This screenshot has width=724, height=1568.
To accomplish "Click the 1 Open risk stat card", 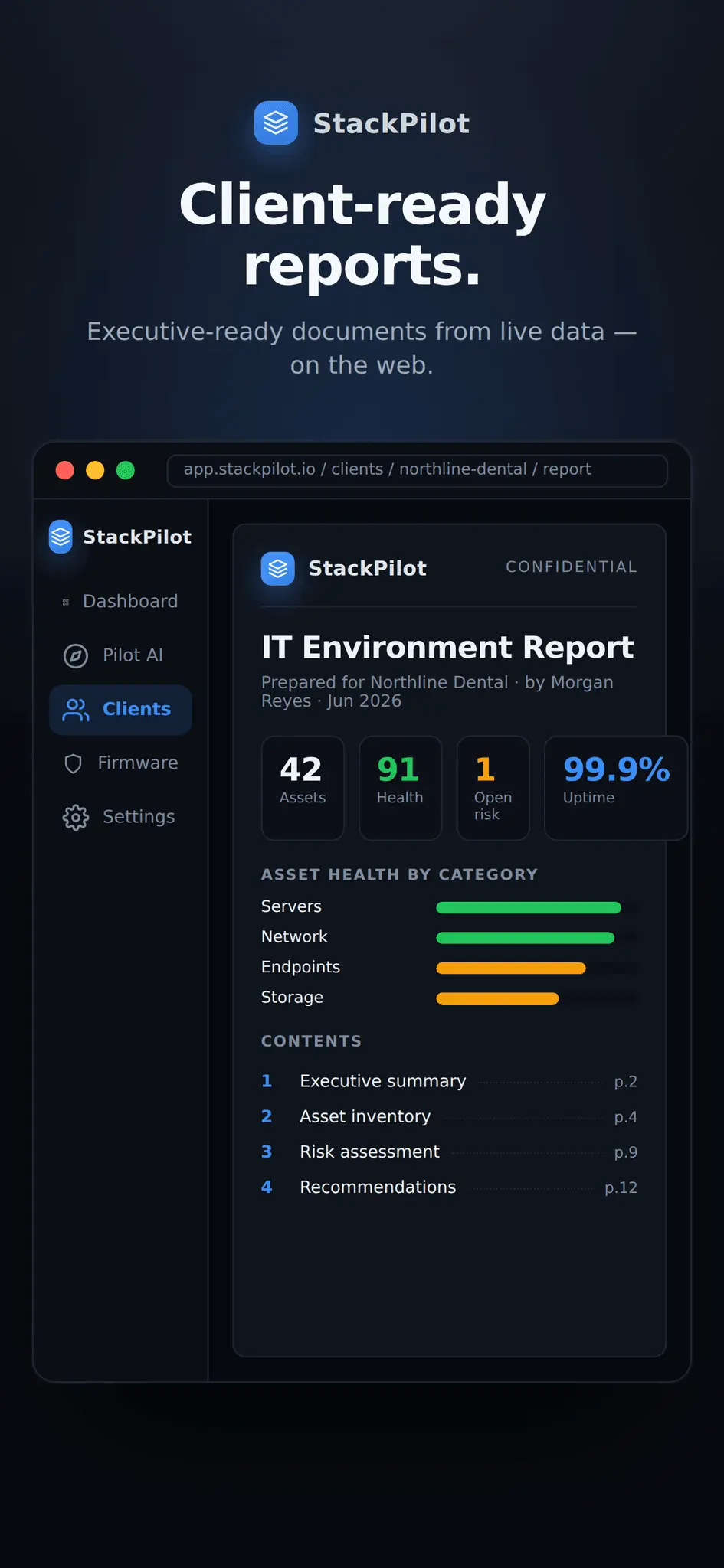I will point(493,788).
